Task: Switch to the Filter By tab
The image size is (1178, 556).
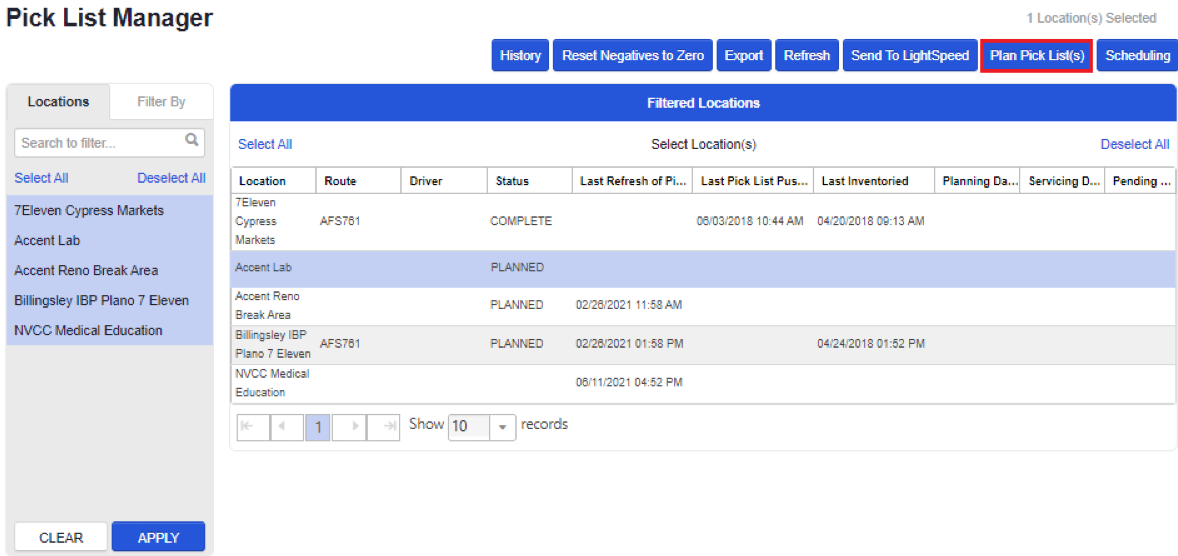Action: pos(161,102)
